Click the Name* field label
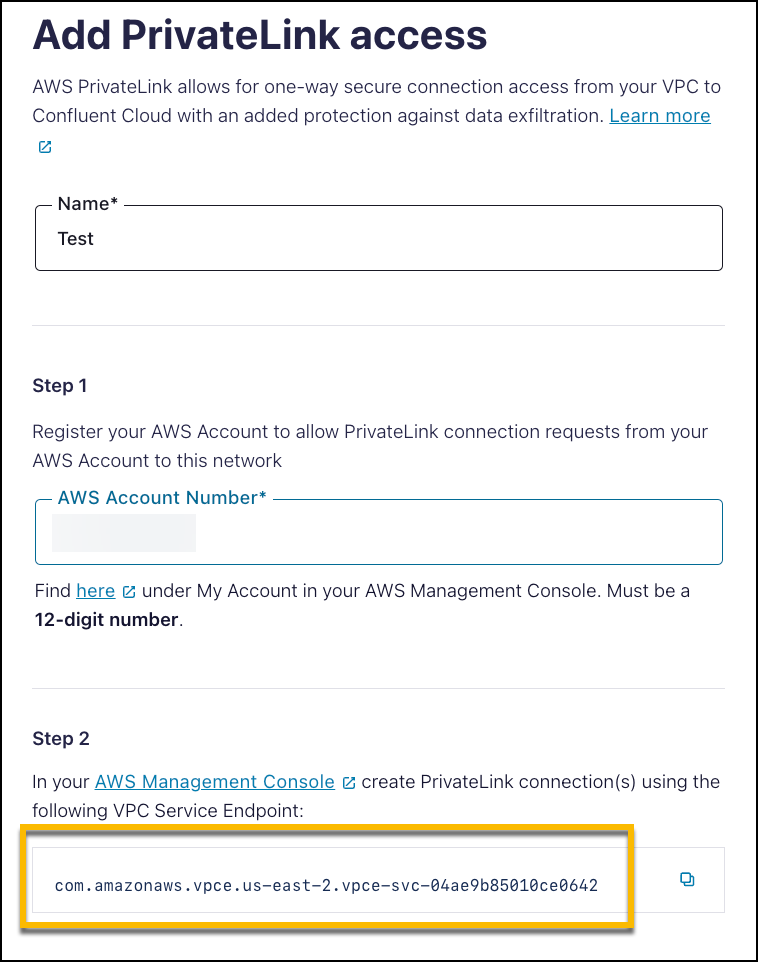Image resolution: width=758 pixels, height=962 pixels. (88, 204)
